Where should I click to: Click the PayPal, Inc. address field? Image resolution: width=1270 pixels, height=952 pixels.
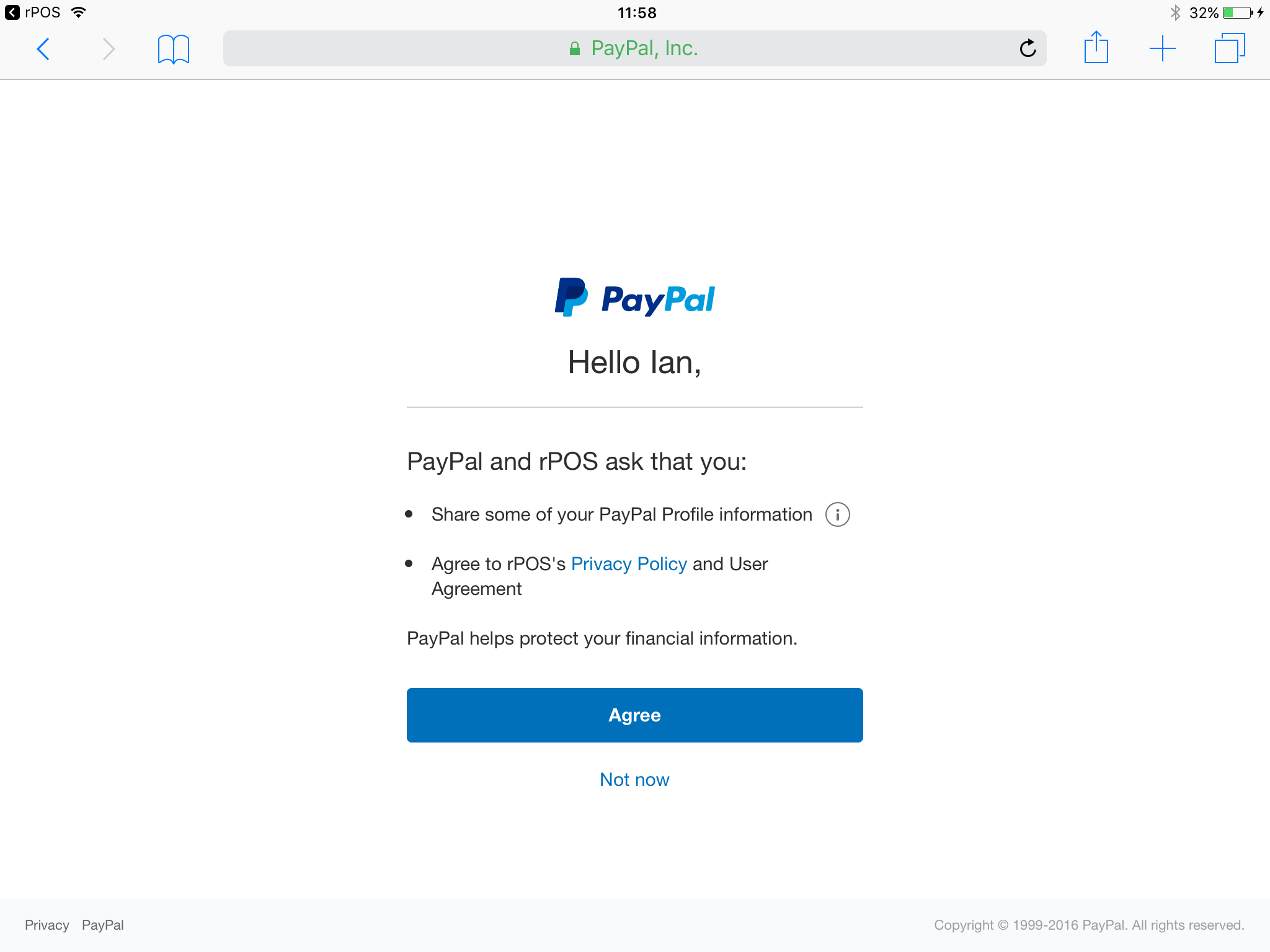pyautogui.click(x=634, y=48)
